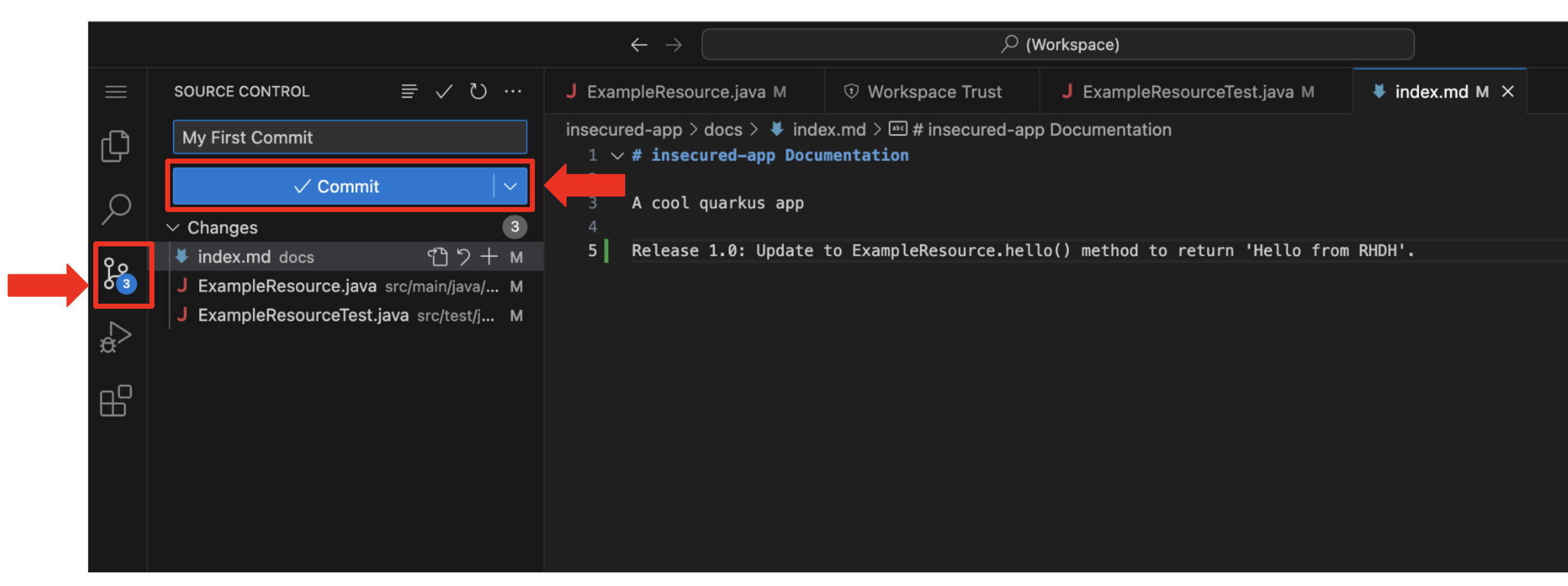Viewport: 1568px width, 586px height.
Task: Open the Explorer view in the activity bar
Action: tap(115, 146)
